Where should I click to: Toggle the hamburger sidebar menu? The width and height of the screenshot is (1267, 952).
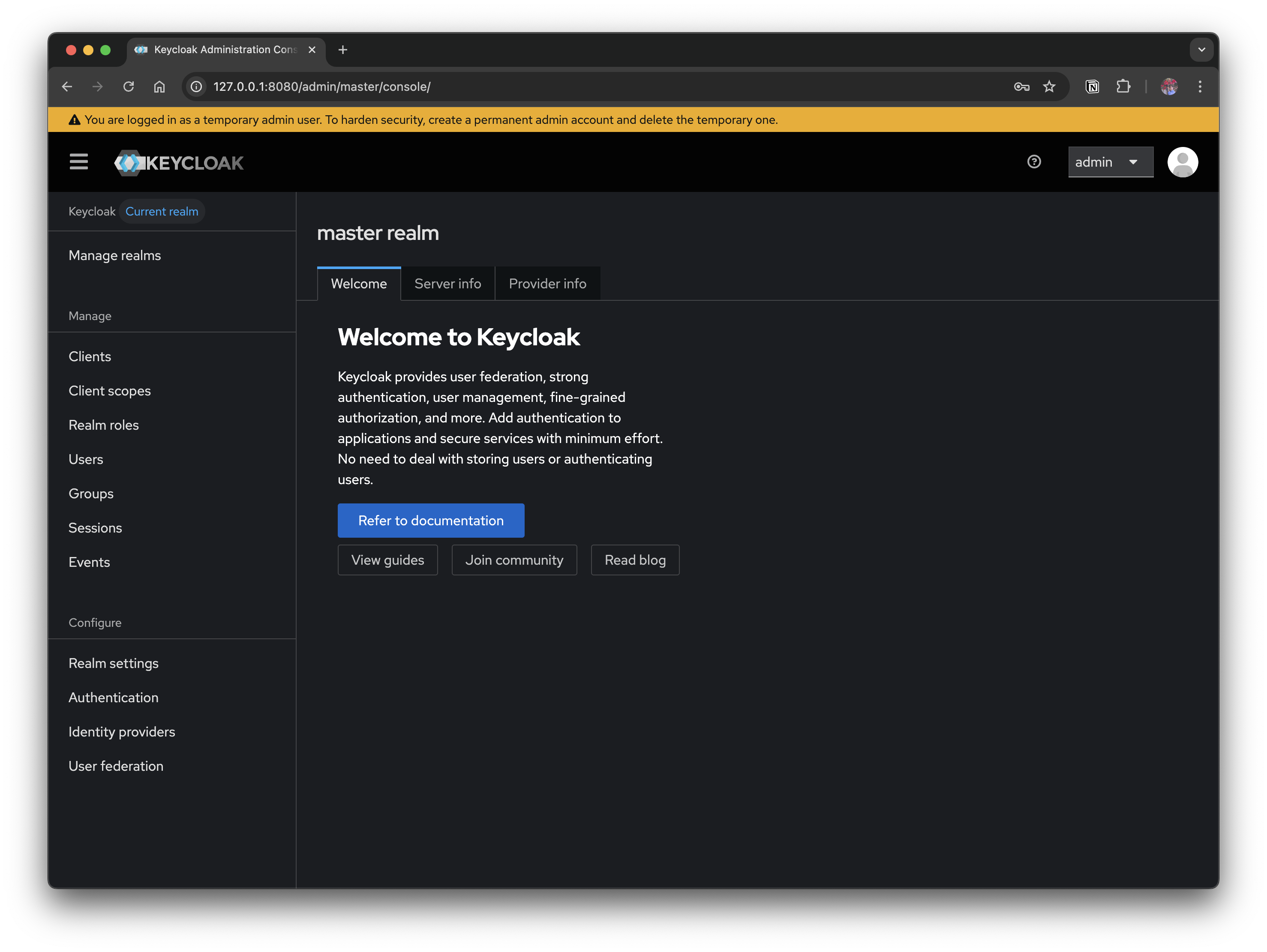click(78, 162)
